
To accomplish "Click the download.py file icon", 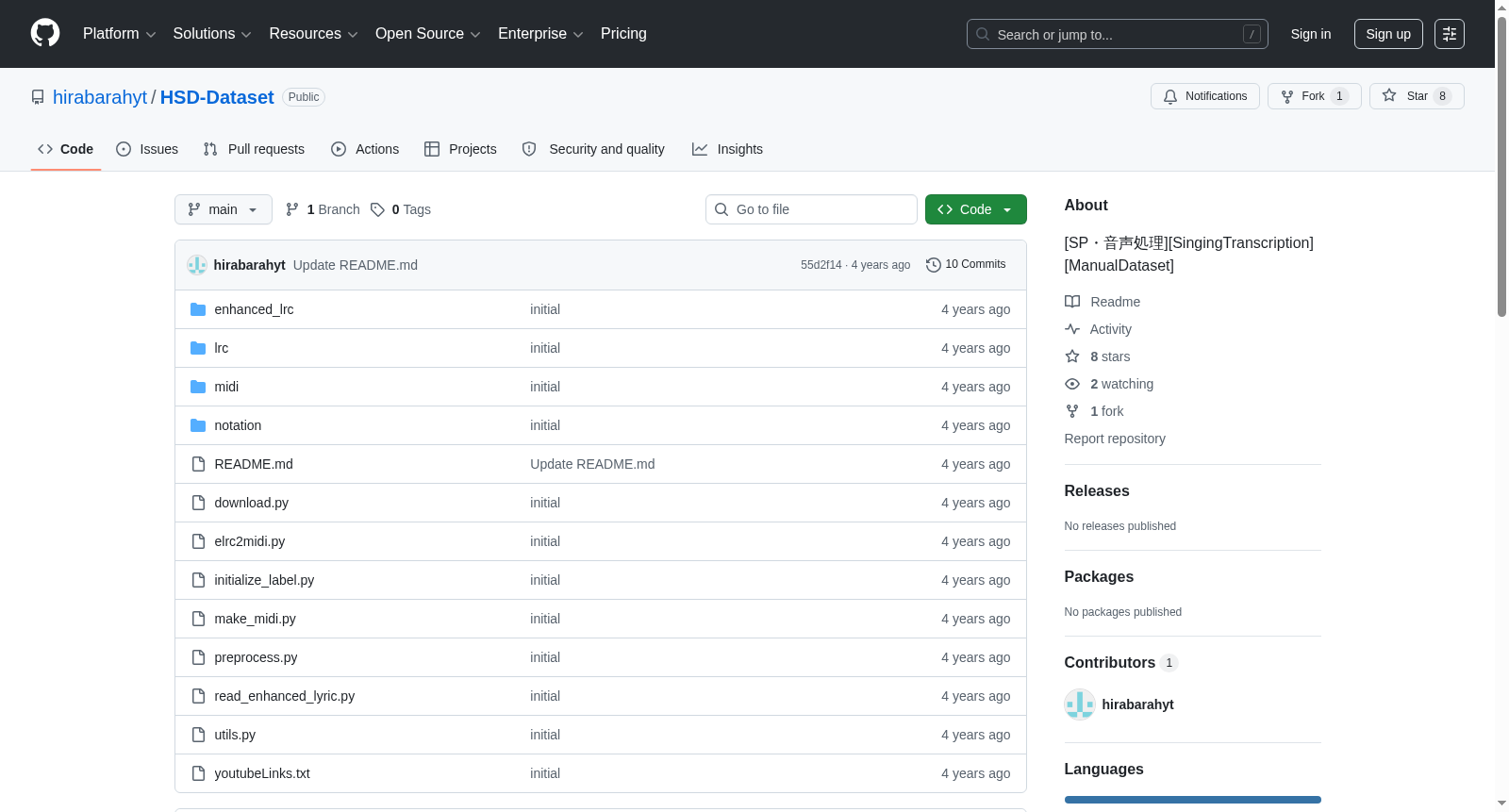I will [x=198, y=503].
